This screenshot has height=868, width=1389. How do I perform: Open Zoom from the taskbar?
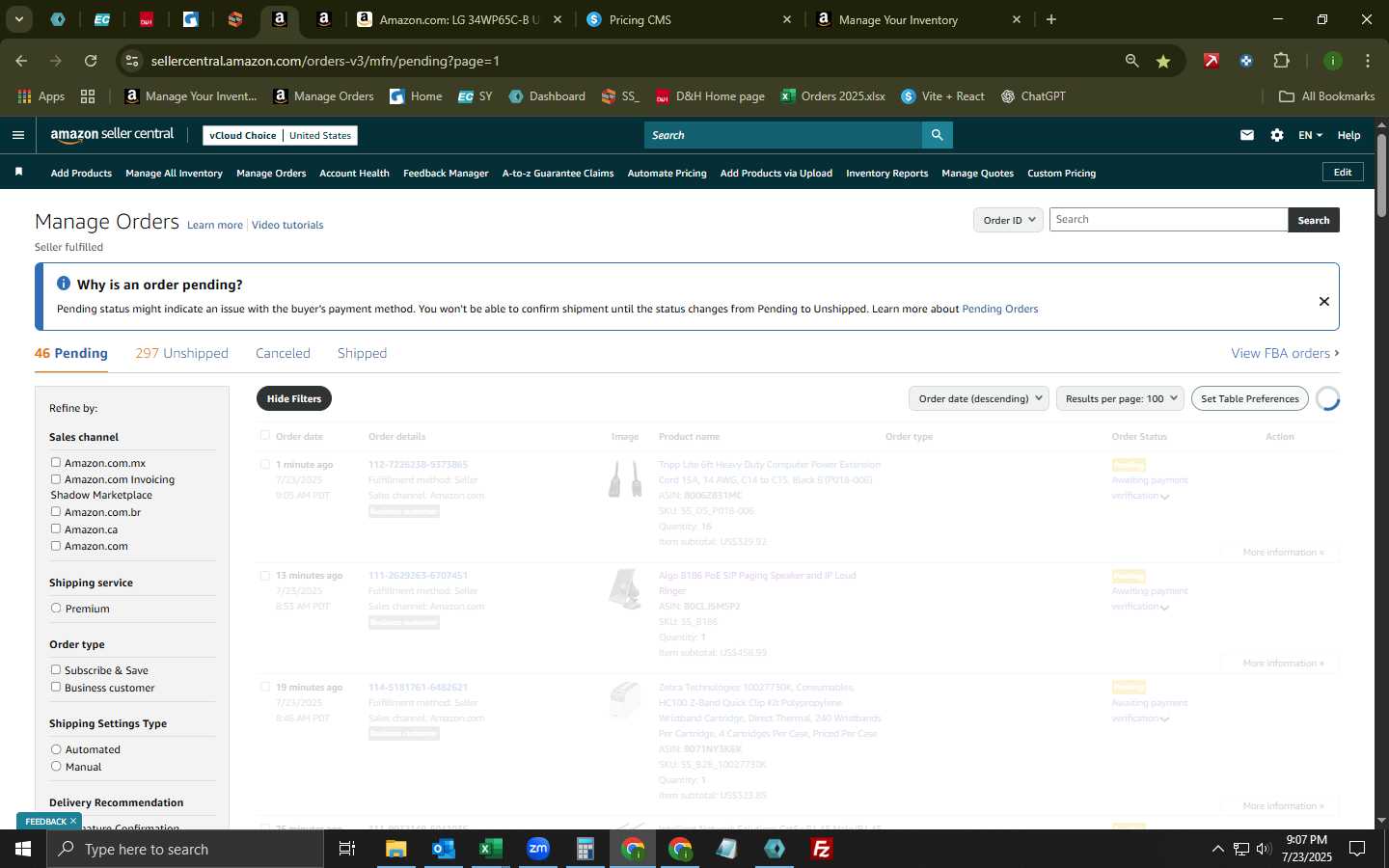click(537, 849)
